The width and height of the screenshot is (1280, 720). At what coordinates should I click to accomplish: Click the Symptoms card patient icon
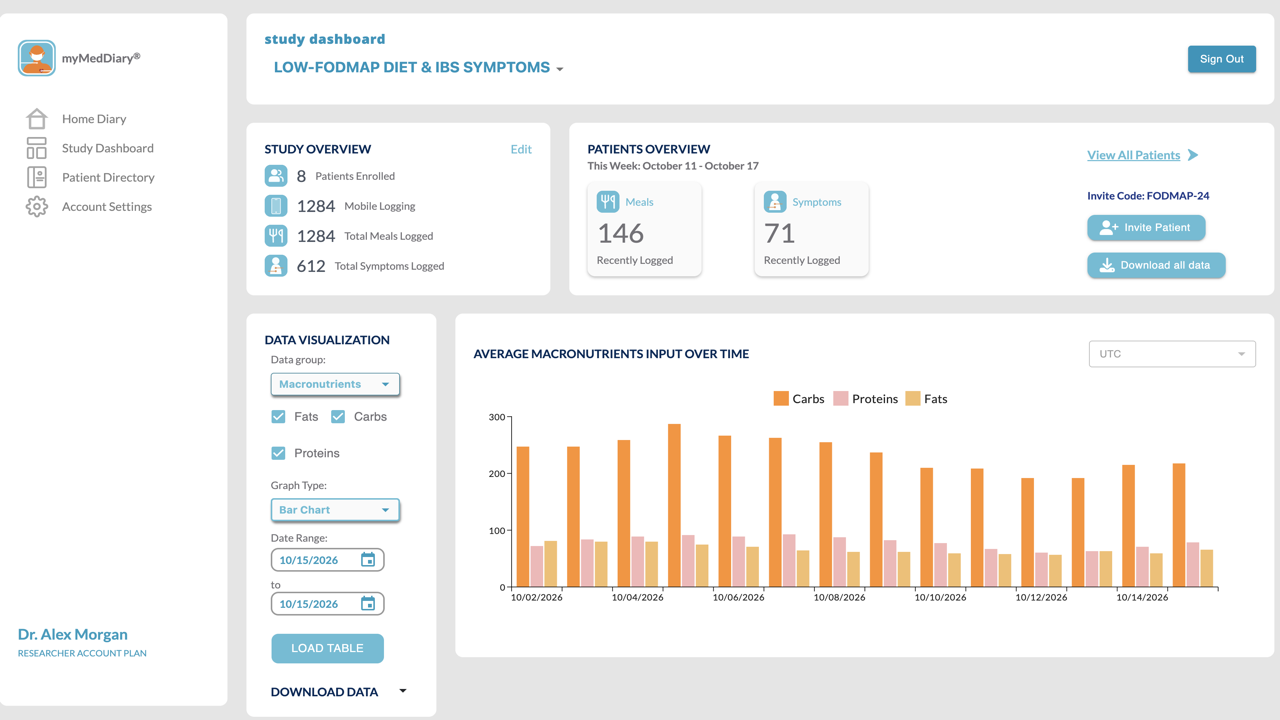[x=775, y=202]
